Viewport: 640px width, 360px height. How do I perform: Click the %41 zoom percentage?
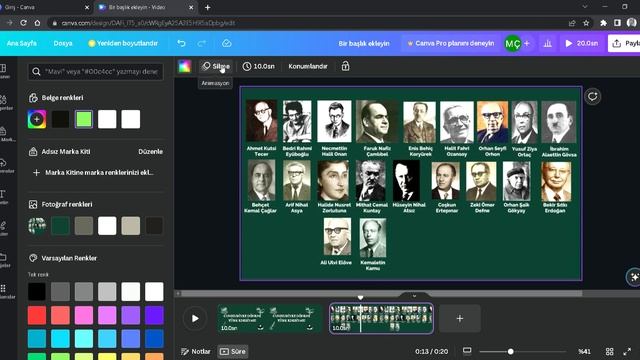(x=584, y=351)
